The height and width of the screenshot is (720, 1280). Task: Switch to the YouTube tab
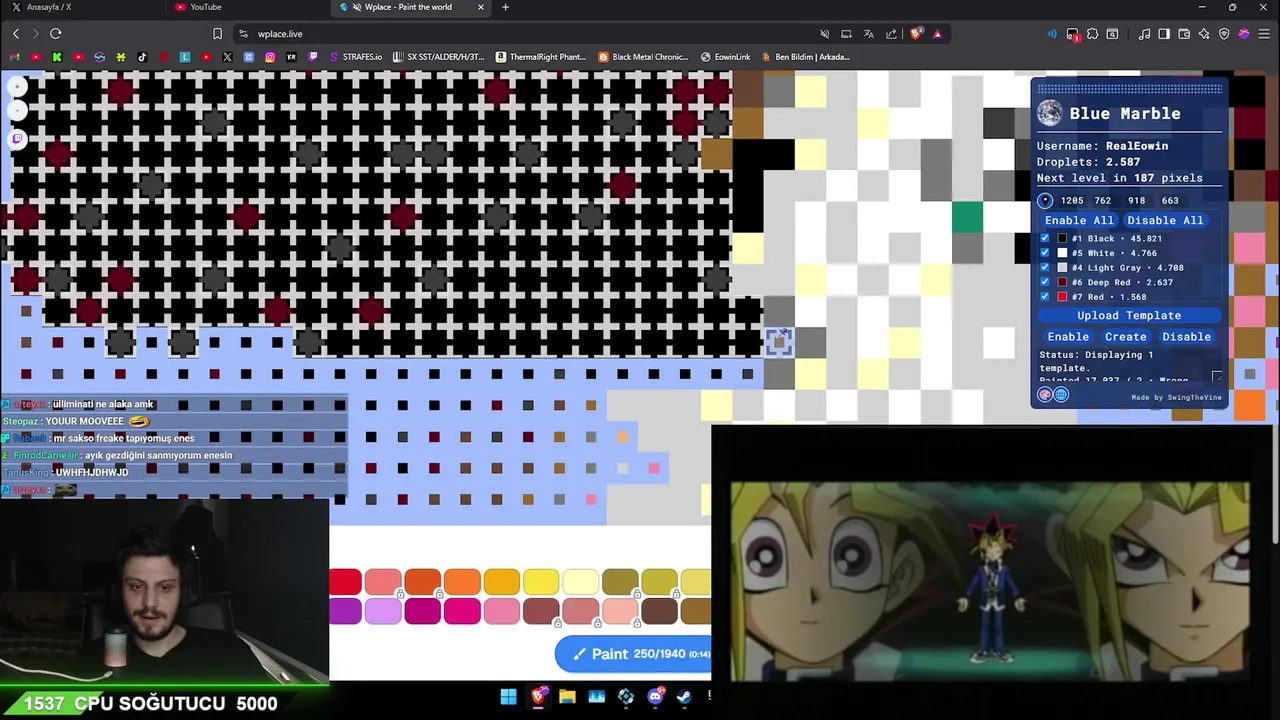[248, 7]
